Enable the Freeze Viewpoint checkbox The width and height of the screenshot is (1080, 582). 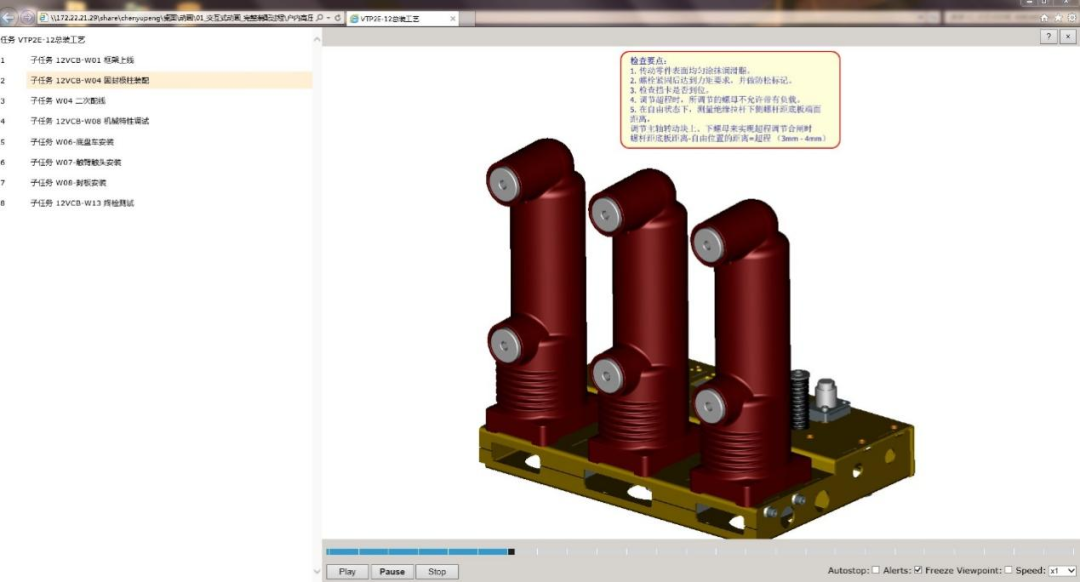click(x=1008, y=570)
